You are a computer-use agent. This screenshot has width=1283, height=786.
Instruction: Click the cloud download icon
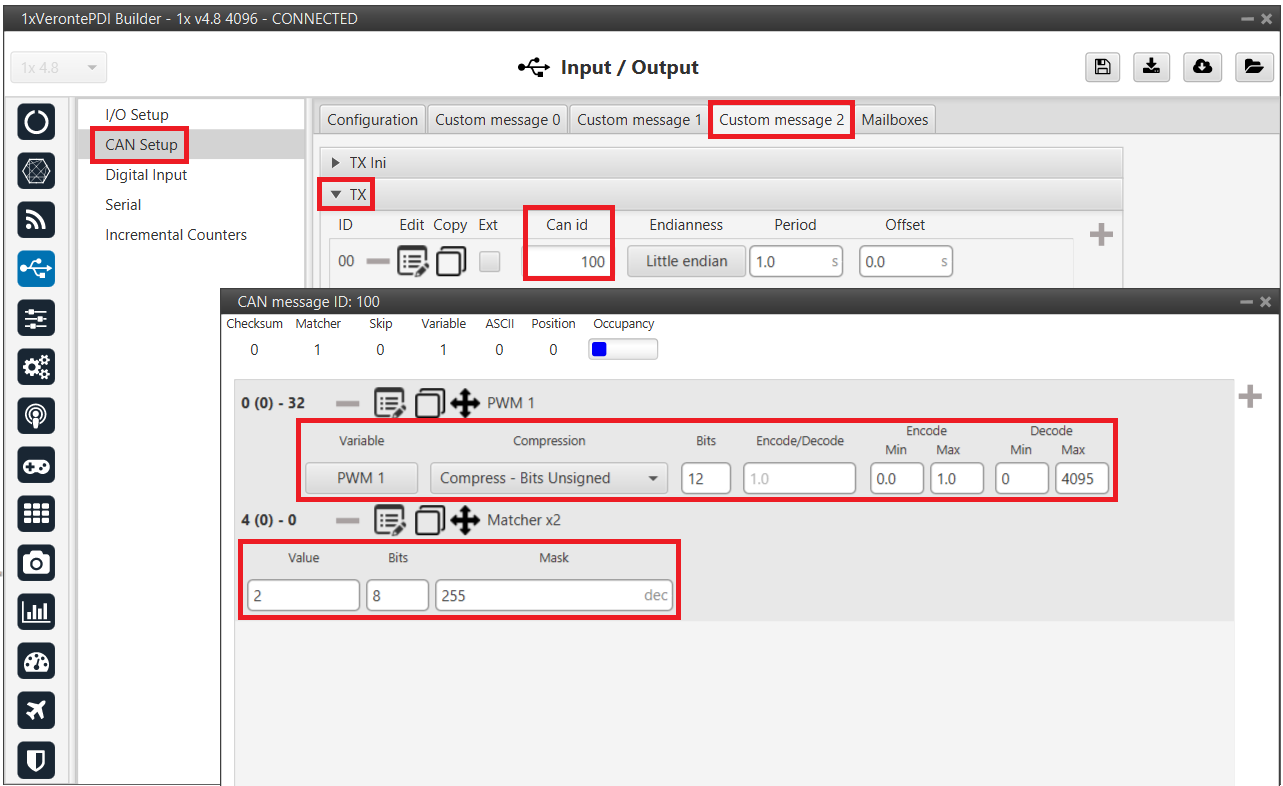click(1202, 67)
